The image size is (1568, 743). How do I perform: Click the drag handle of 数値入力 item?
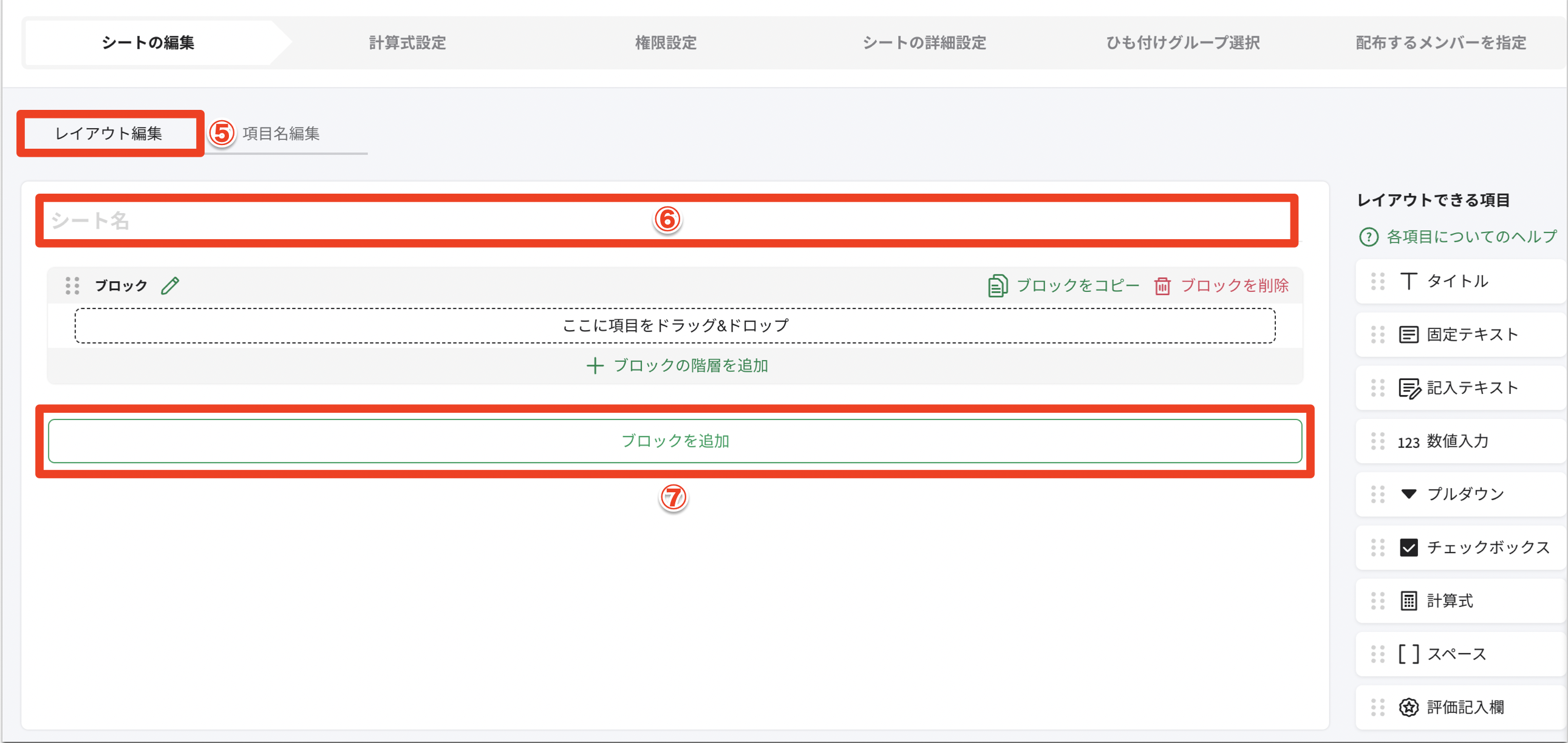1377,441
